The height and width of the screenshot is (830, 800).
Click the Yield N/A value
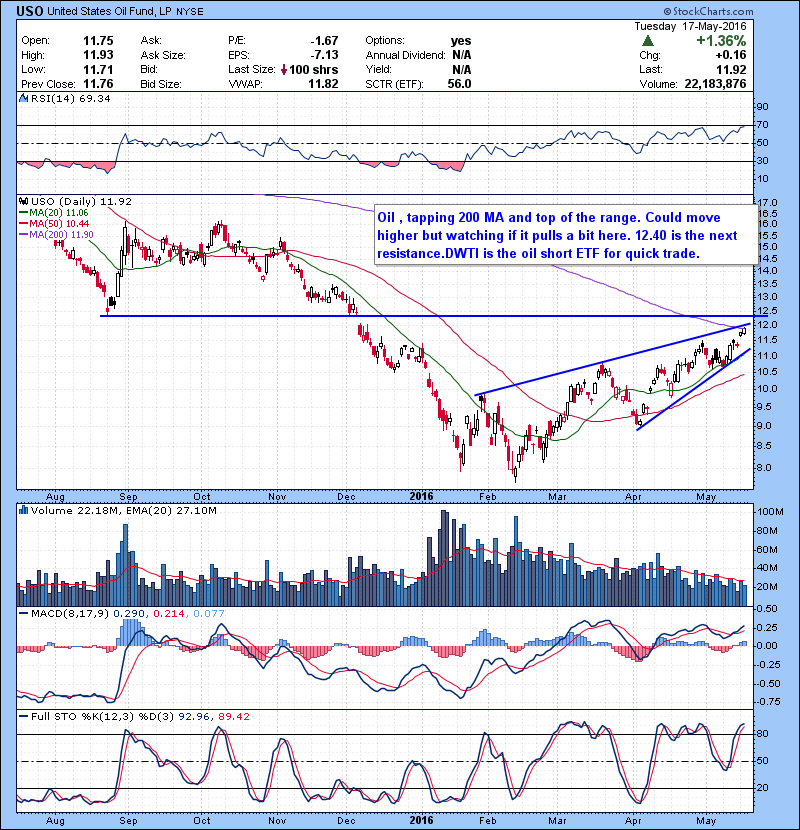462,69
